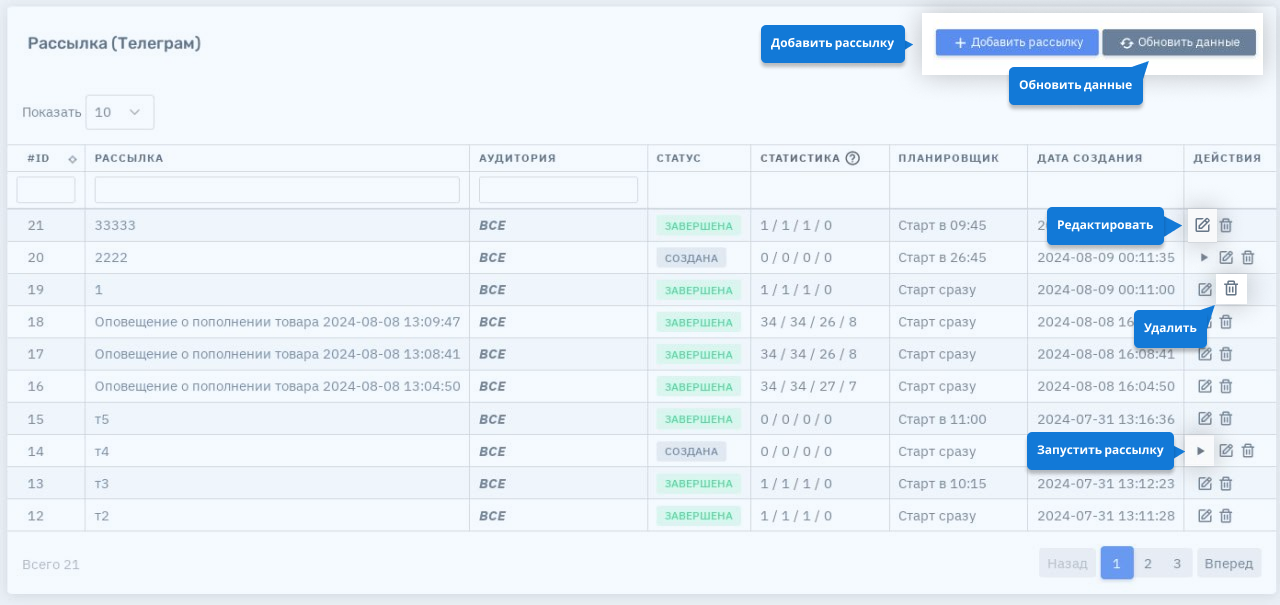
Task: Switch to page 3 in pagination
Action: point(1178,563)
